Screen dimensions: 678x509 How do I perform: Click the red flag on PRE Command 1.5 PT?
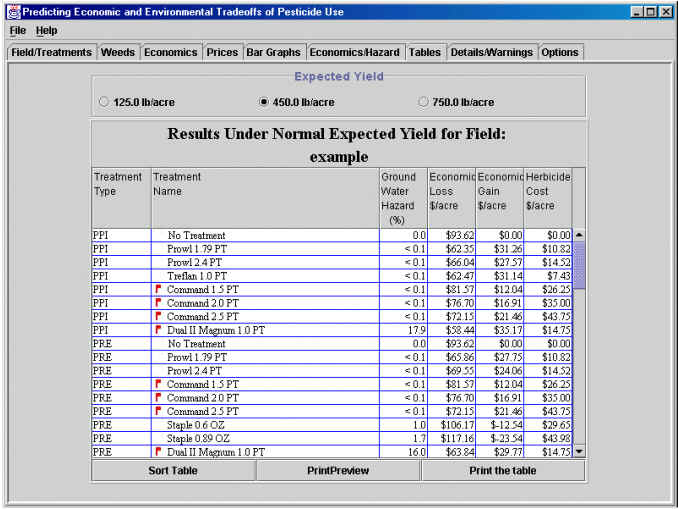click(x=158, y=384)
